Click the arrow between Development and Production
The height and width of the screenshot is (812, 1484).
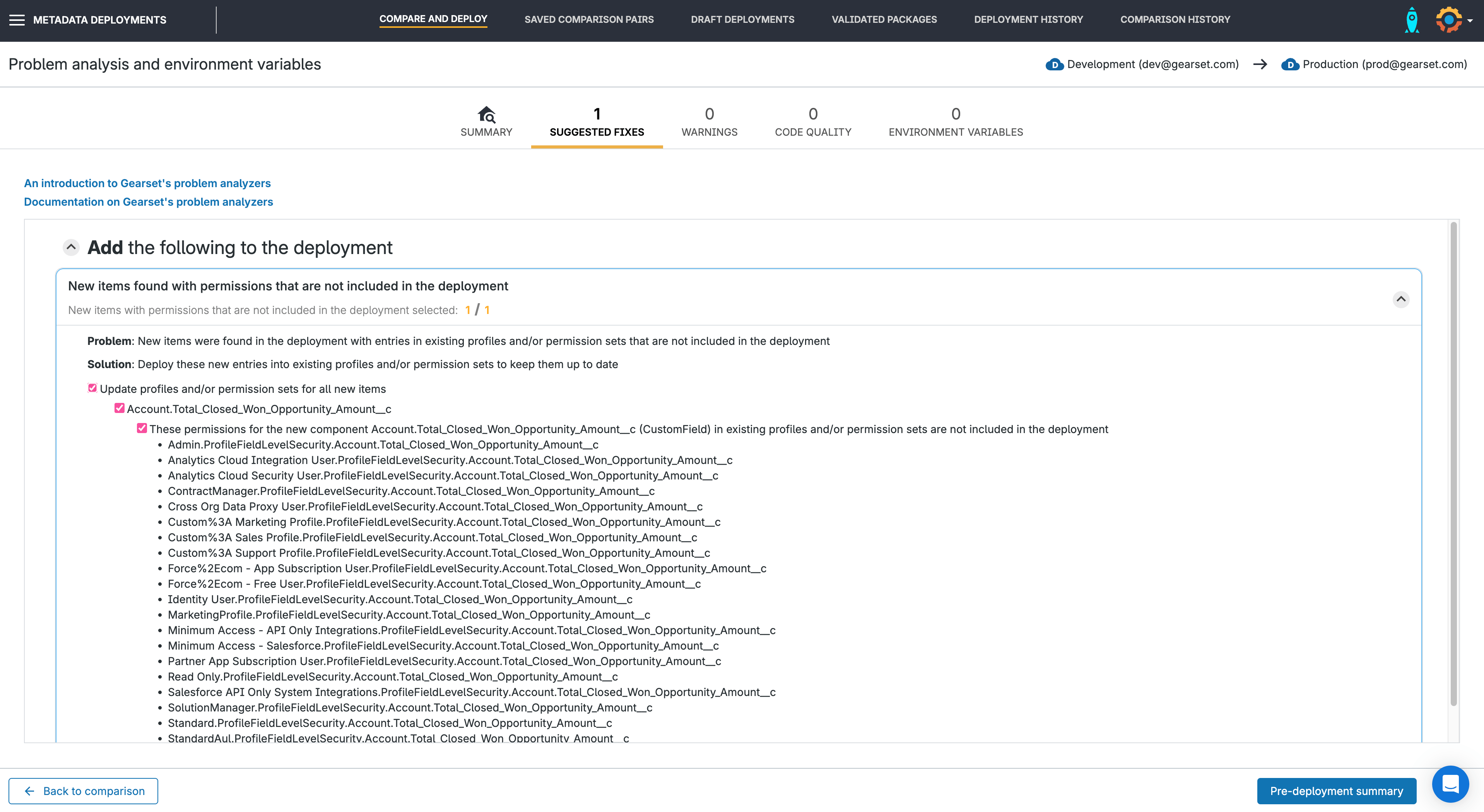coord(1260,65)
